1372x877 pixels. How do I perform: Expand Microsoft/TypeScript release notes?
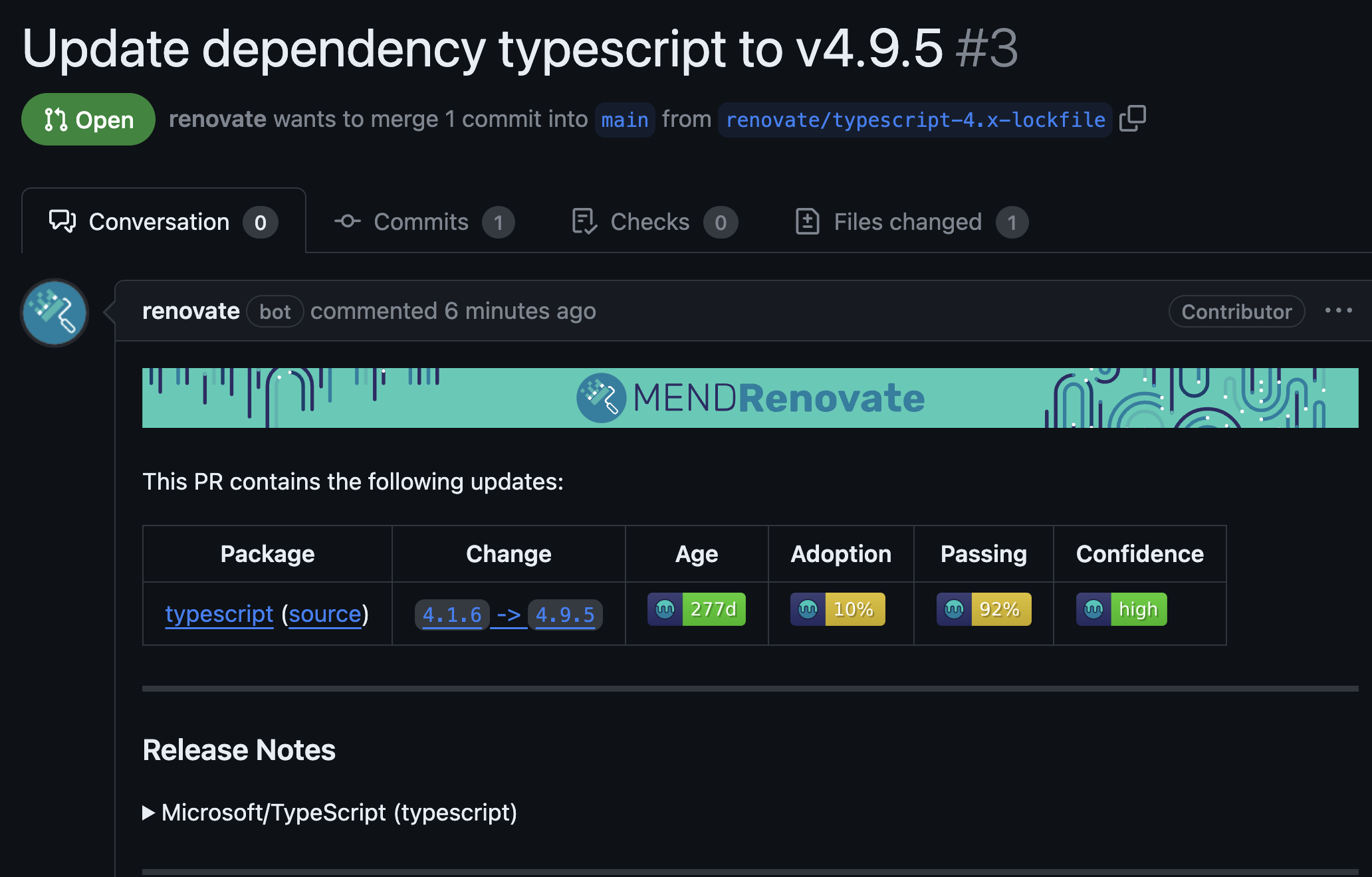pyautogui.click(x=330, y=813)
